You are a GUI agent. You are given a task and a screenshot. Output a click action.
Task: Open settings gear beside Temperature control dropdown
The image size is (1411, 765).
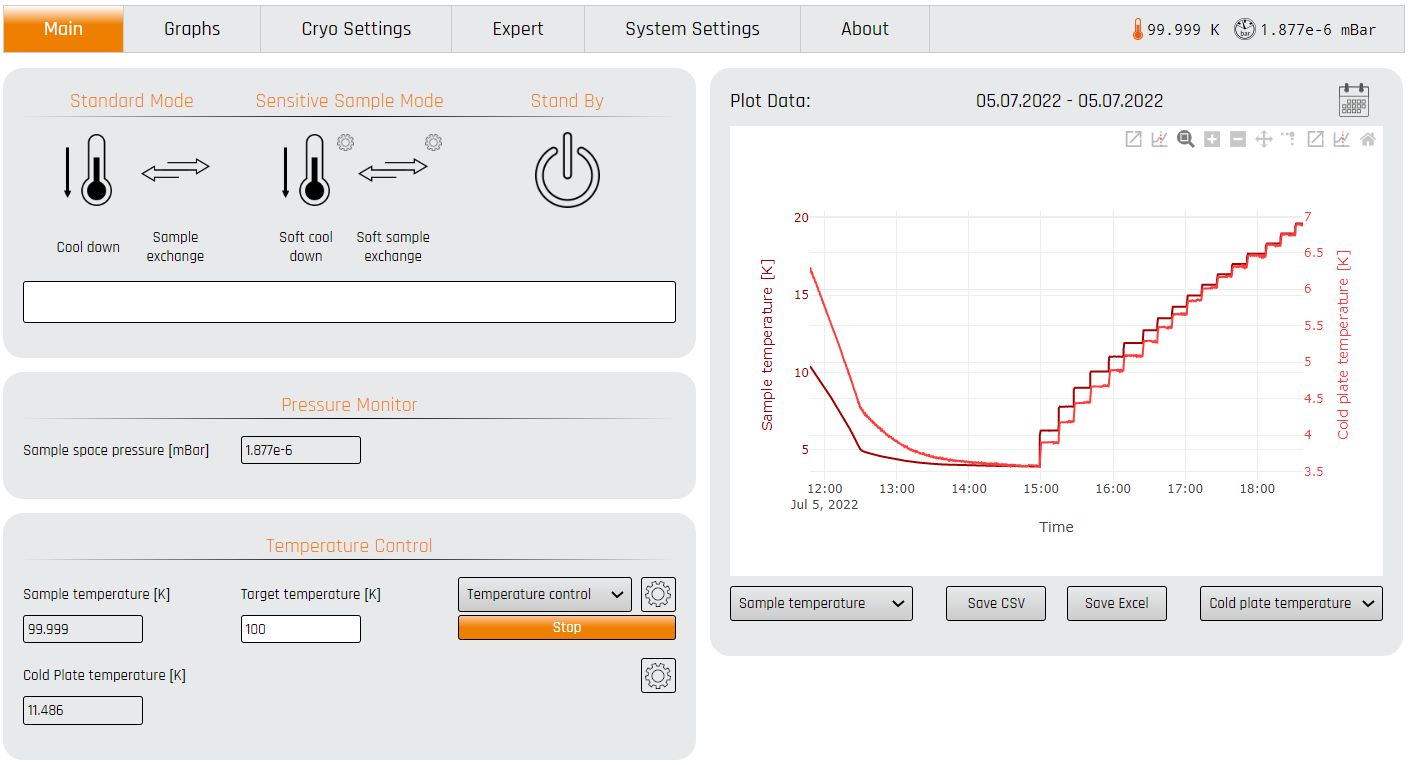coord(658,594)
